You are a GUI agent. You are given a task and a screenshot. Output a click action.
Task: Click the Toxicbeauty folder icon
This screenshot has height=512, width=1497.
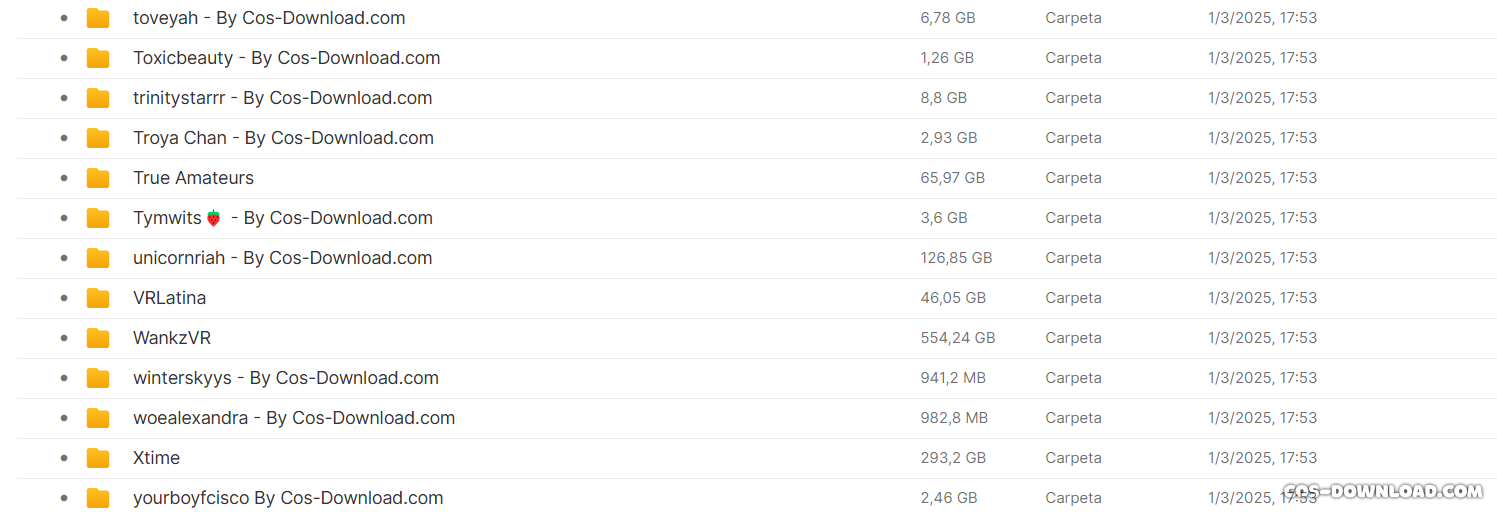click(x=98, y=58)
